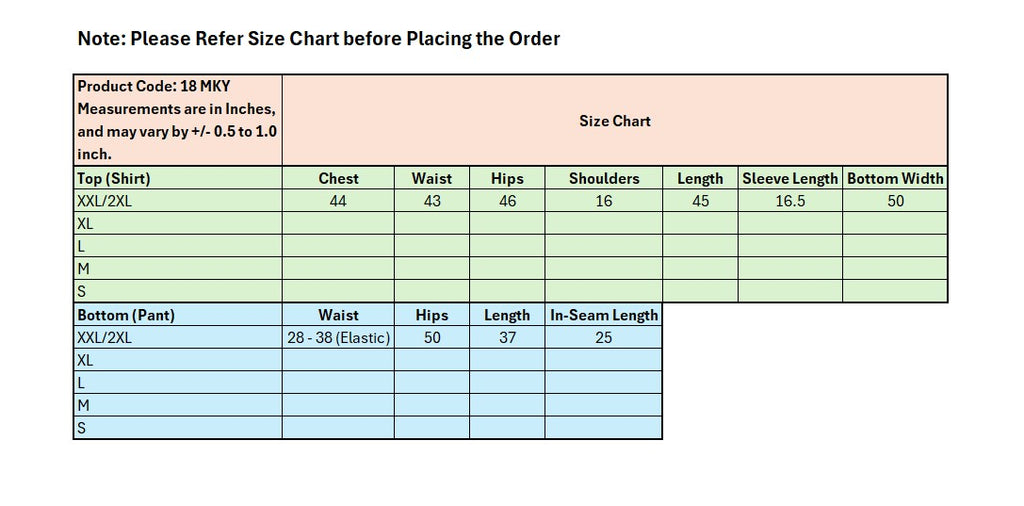Select the shirt Waist value 43
This screenshot has height=506, width=1024.
coord(431,201)
